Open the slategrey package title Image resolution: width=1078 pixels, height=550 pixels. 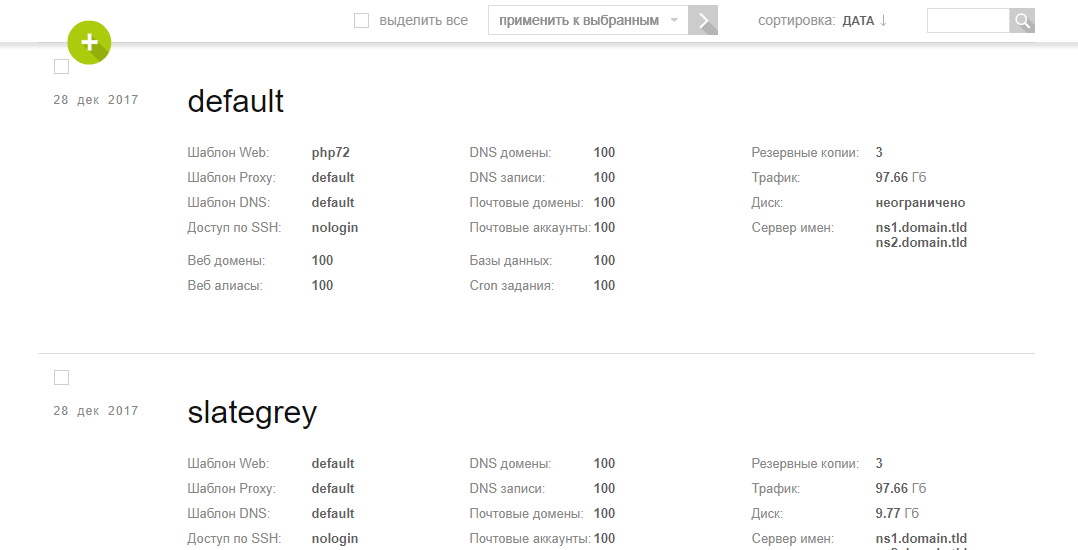click(x=252, y=412)
